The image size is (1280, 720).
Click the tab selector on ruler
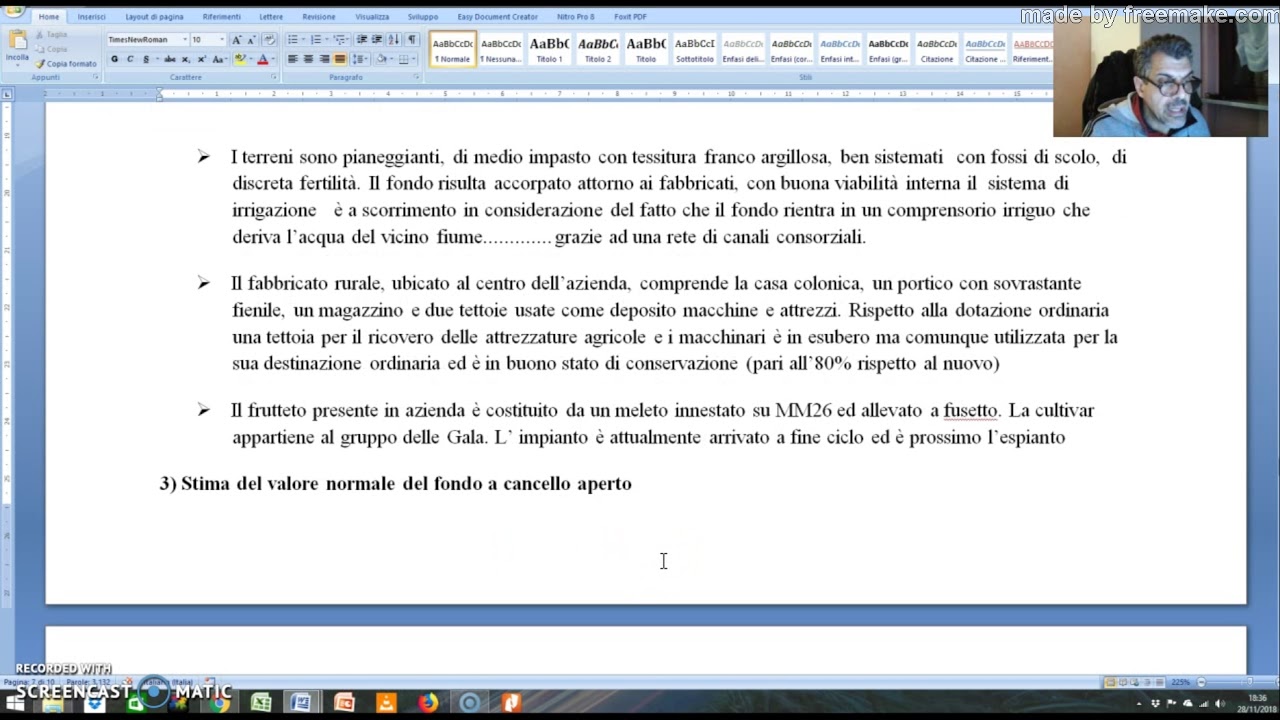(x=7, y=94)
